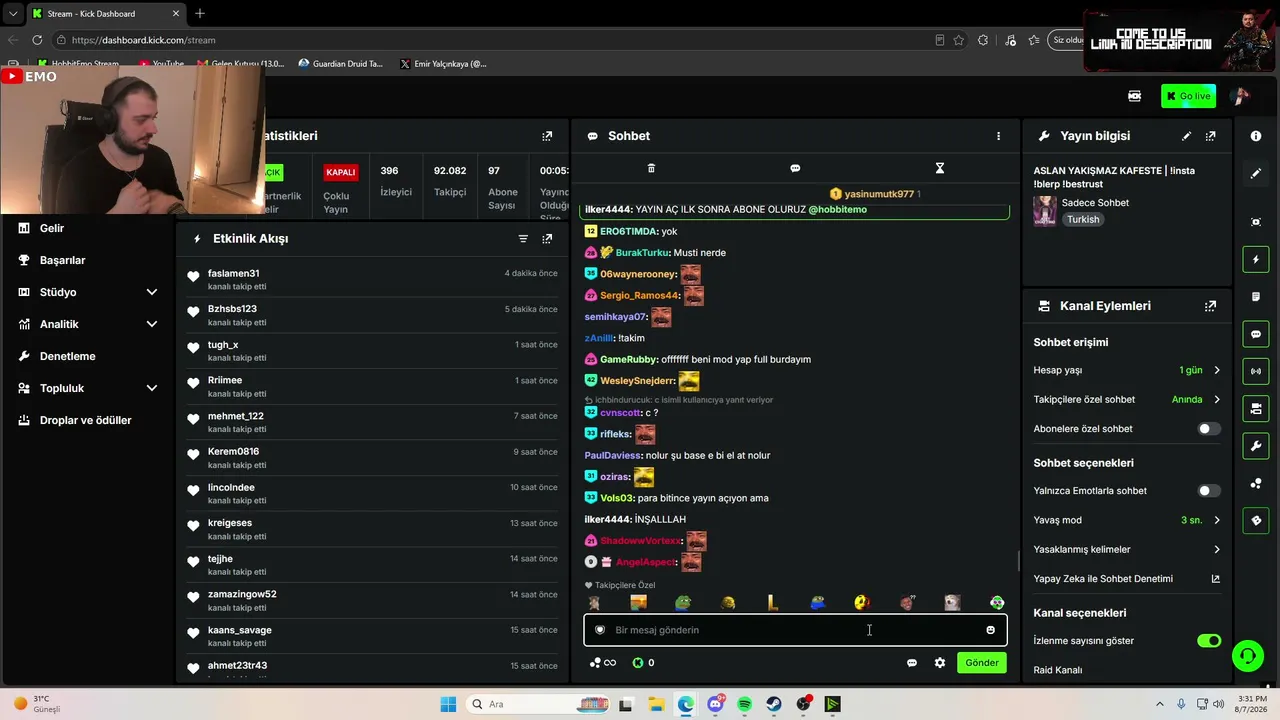Screen dimensions: 1280x720
Task: Open Guardian Druid bookmark
Action: tap(340, 64)
